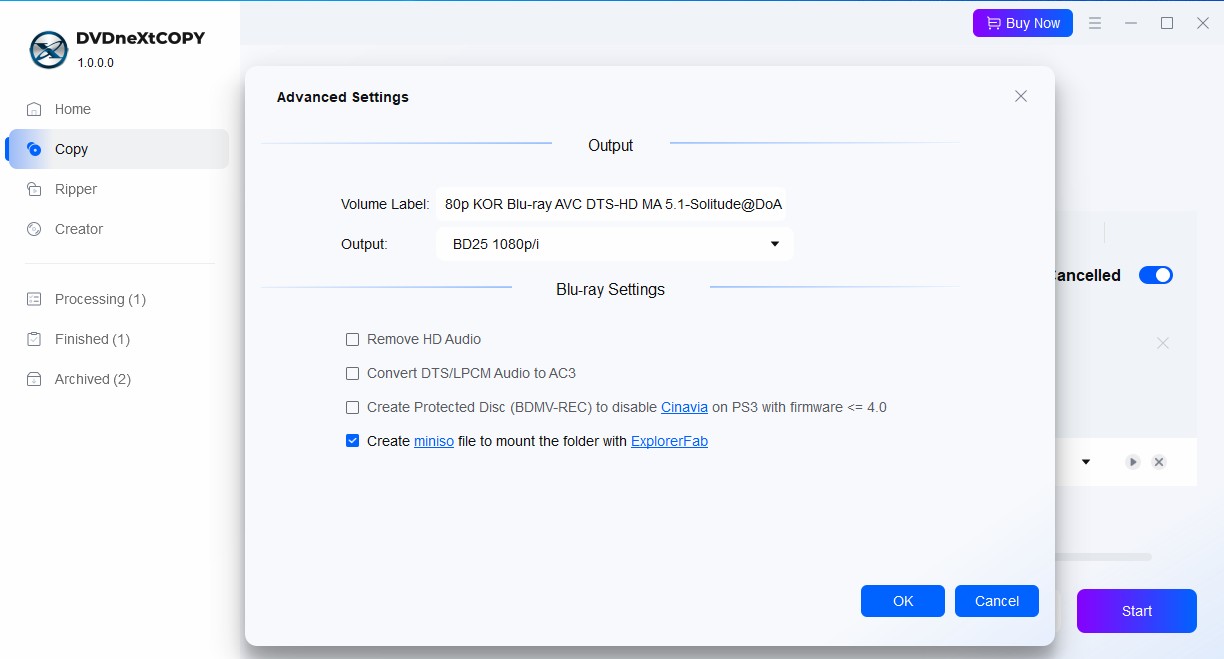The image size is (1224, 659).
Task: Click the Finished clipboard icon in sidebar
Action: tap(35, 339)
